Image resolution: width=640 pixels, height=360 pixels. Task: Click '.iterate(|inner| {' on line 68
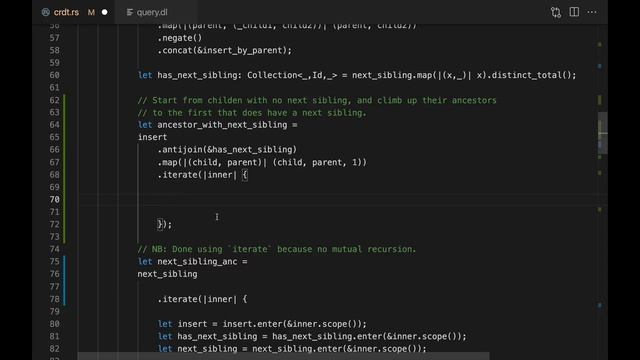(x=202, y=175)
